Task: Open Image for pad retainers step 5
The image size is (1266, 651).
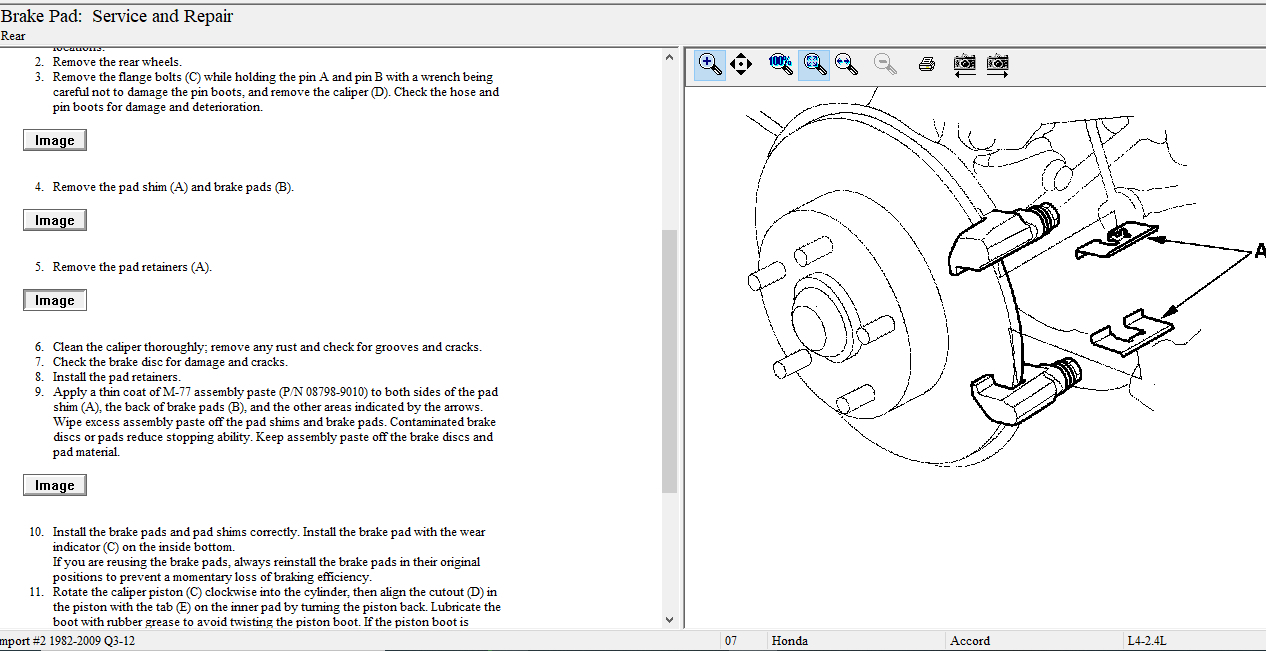Action: (x=55, y=301)
